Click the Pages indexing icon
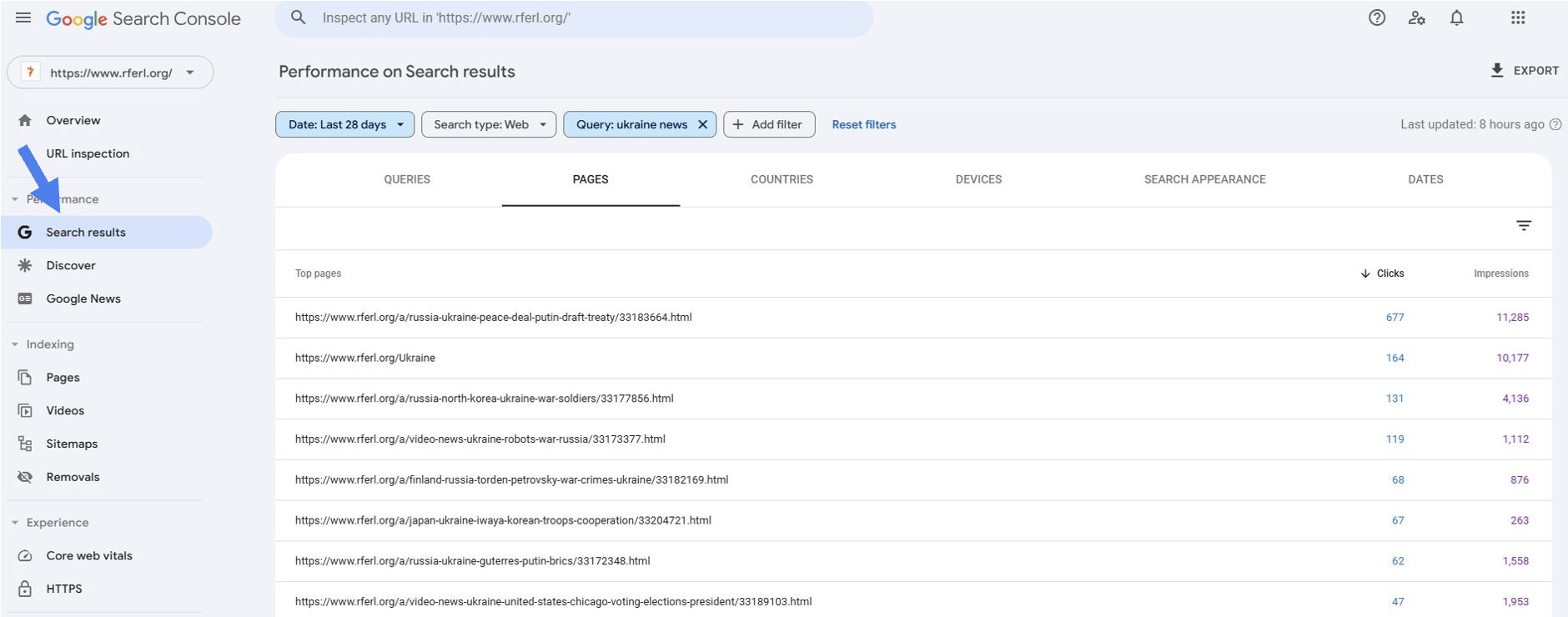Screen dimensions: 1568x617 (25, 378)
